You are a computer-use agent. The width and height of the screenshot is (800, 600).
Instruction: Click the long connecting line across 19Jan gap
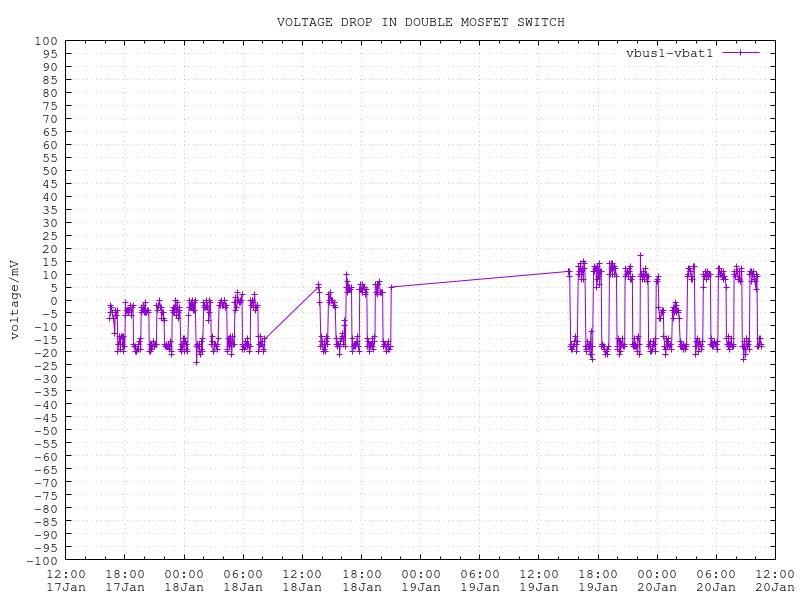point(480,279)
